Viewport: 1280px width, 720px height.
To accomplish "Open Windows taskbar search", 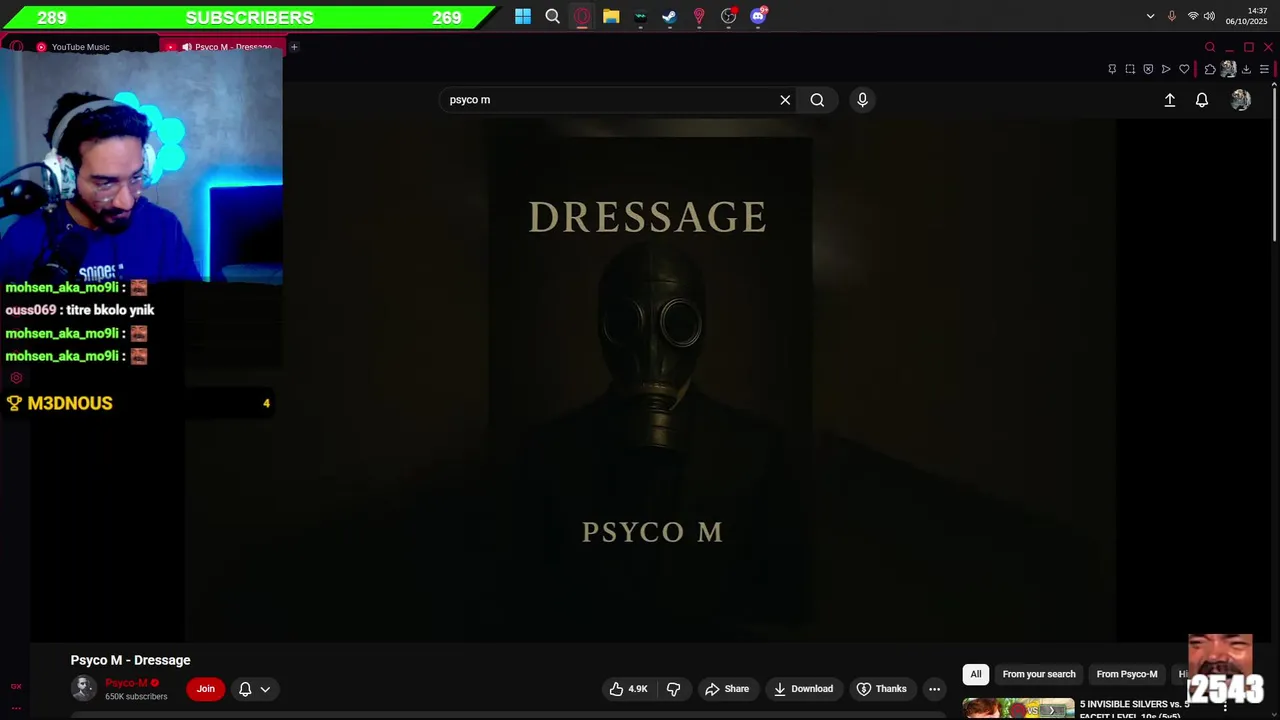I will 552,16.
